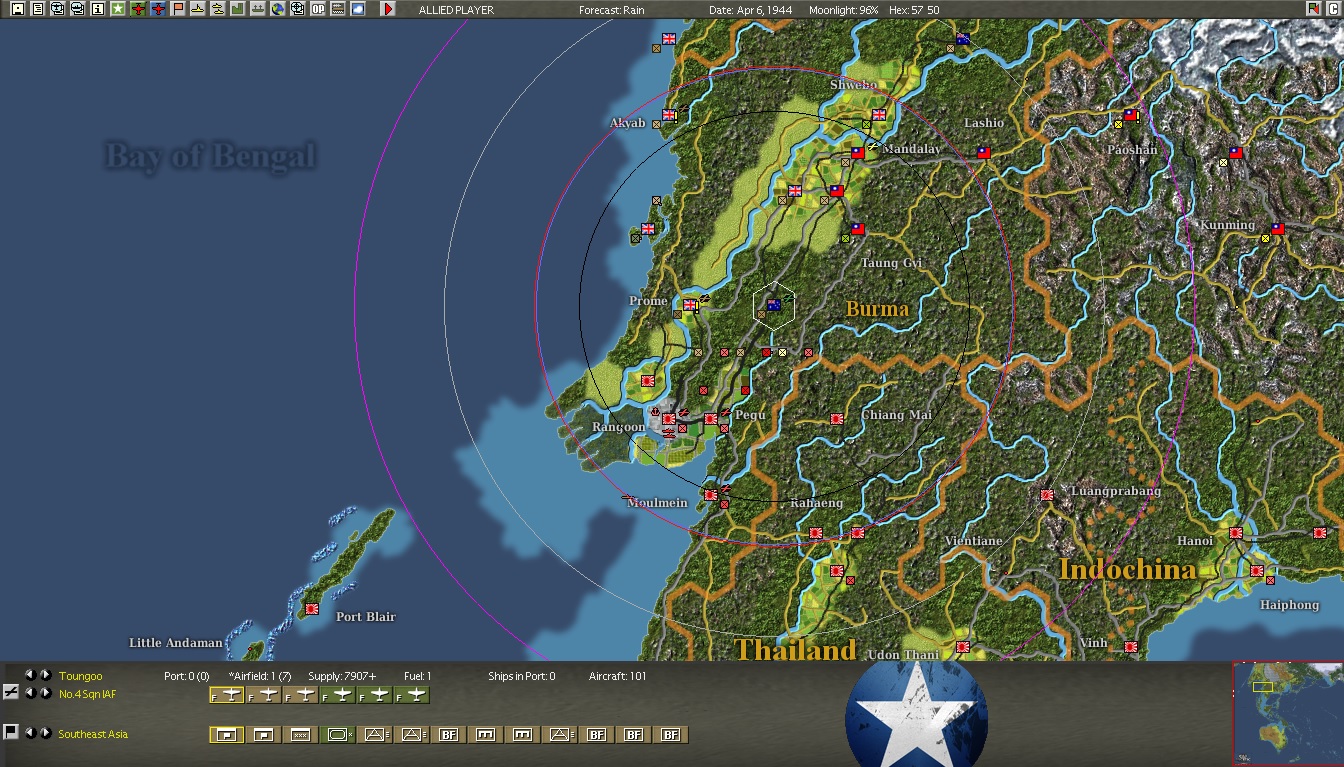Click the Rangoon city label on map
Viewport: 1344px width, 767px height.
point(618,427)
